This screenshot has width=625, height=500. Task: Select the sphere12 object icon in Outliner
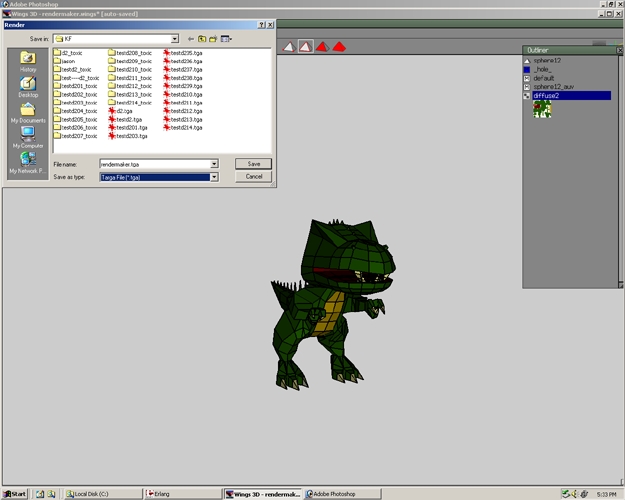(527, 61)
